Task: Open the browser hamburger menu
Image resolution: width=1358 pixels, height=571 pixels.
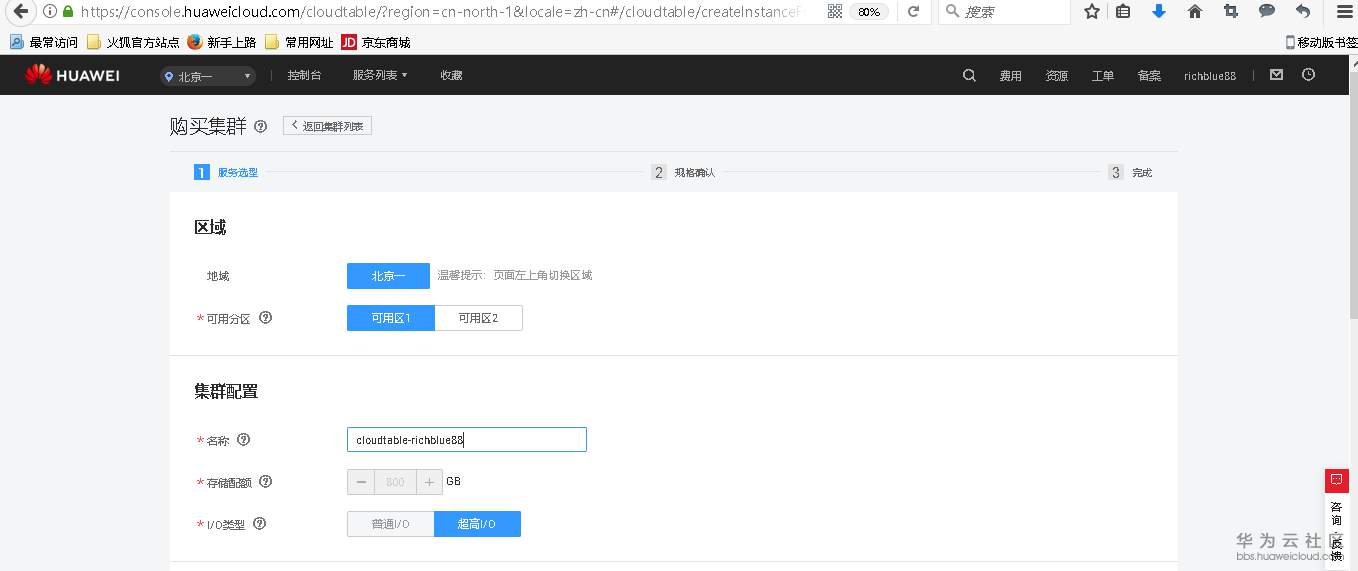Action: (1344, 12)
